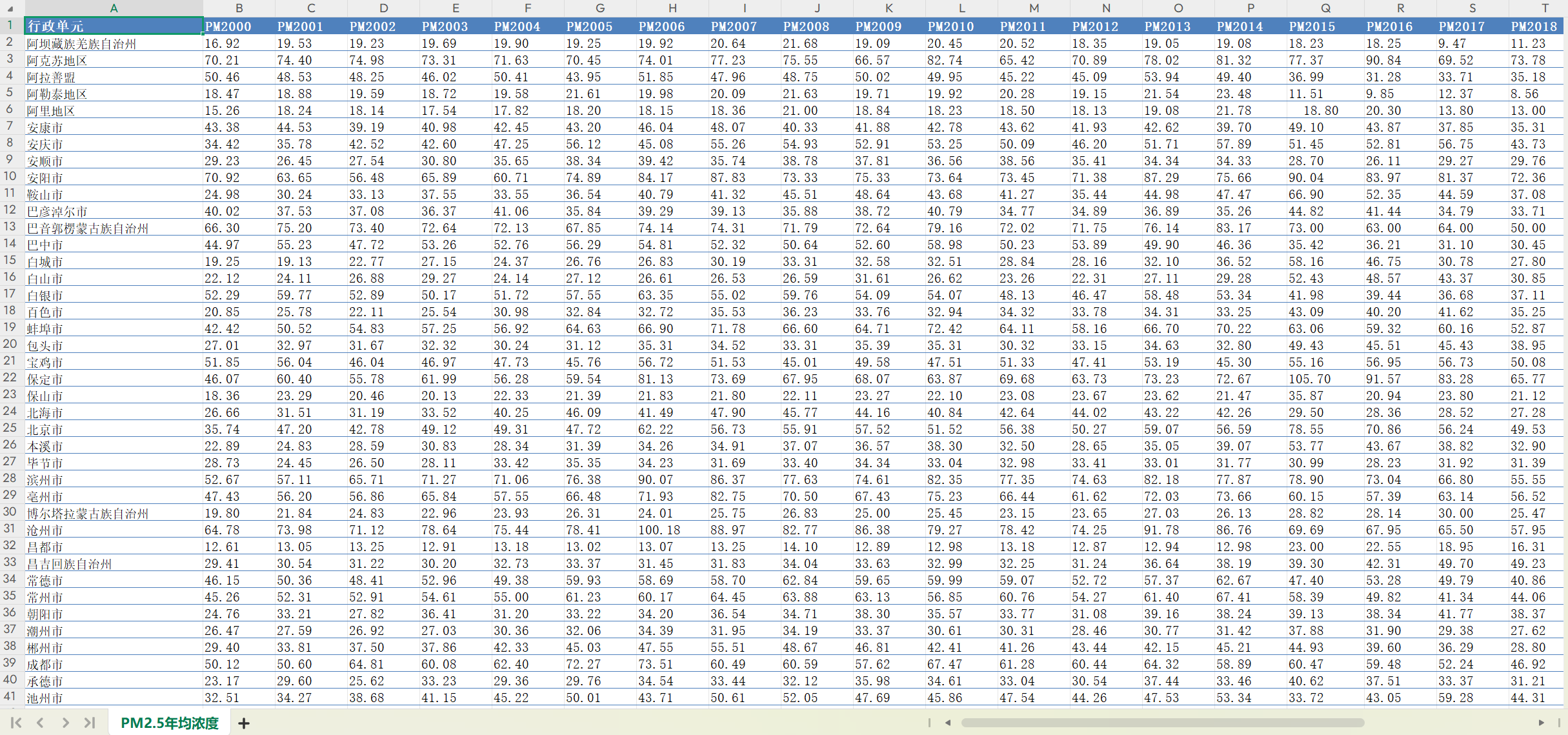
Task: Go to the previous worksheet
Action: tap(41, 723)
